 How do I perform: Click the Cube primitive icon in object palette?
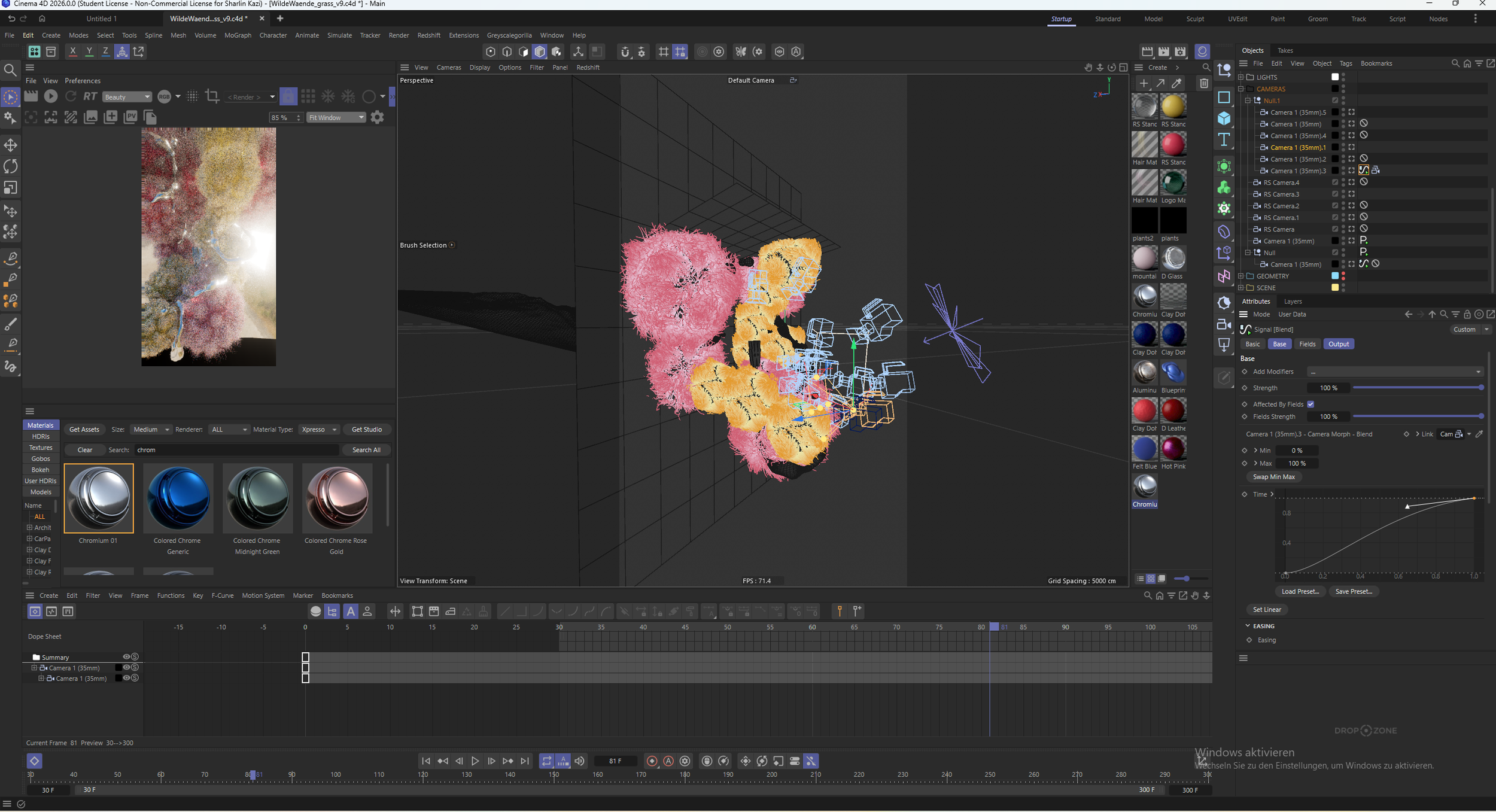tap(1224, 118)
